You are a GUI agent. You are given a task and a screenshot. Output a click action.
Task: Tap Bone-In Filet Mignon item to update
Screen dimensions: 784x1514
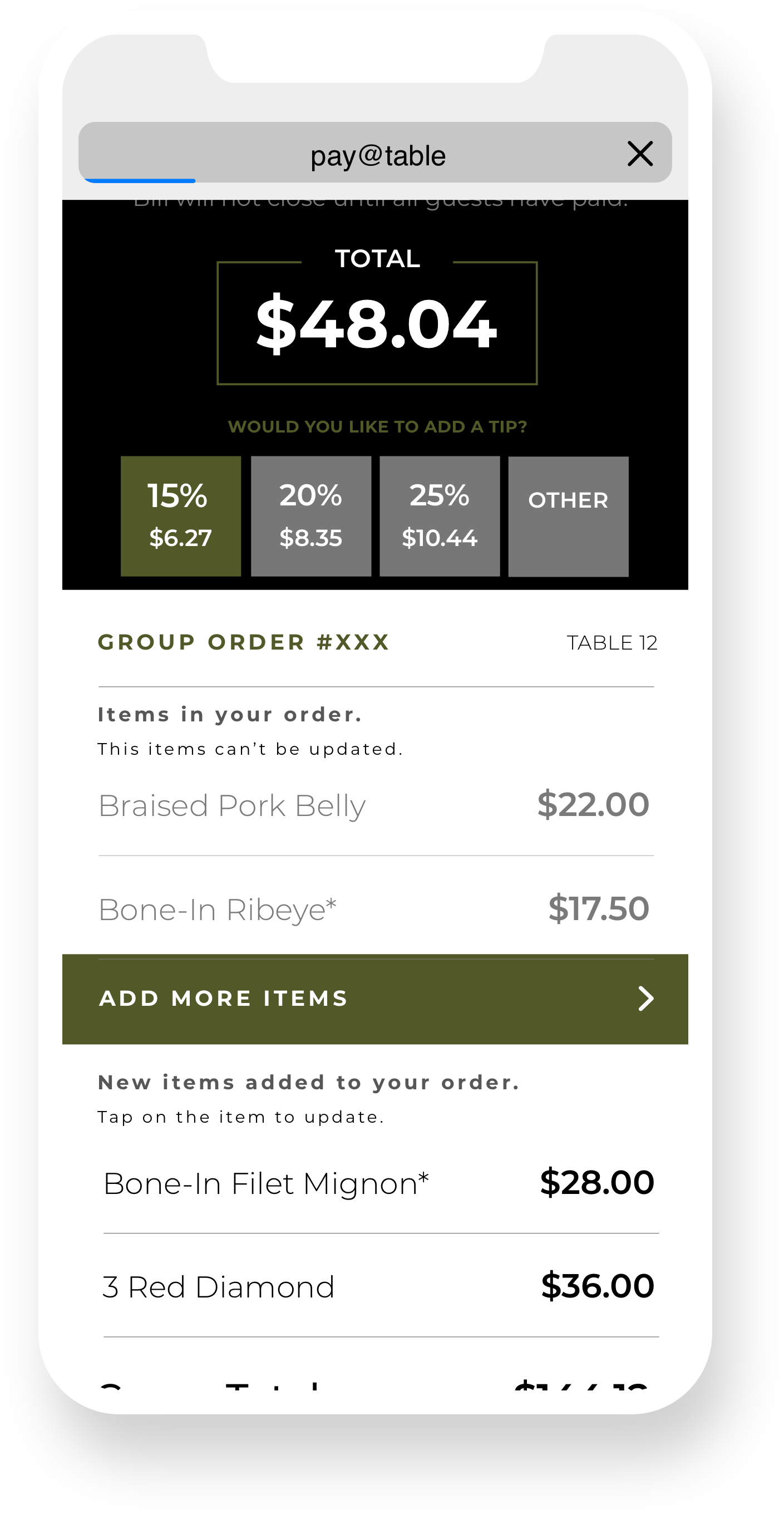coord(378,1183)
